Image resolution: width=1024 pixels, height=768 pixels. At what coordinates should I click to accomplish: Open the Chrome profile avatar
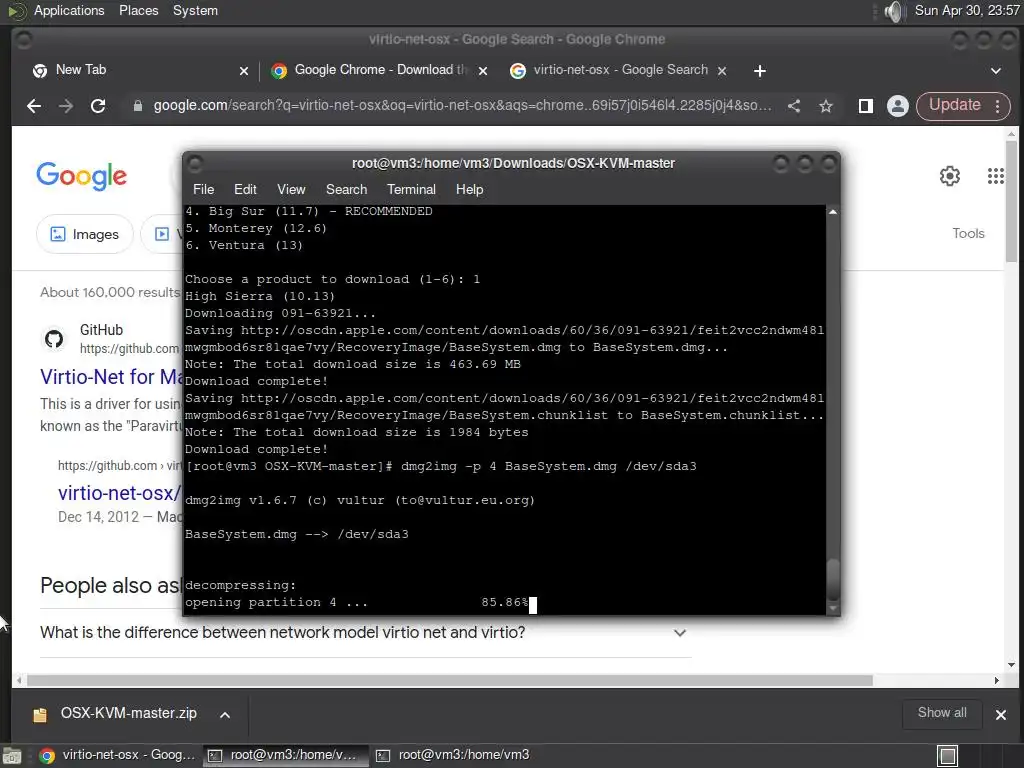coord(898,106)
